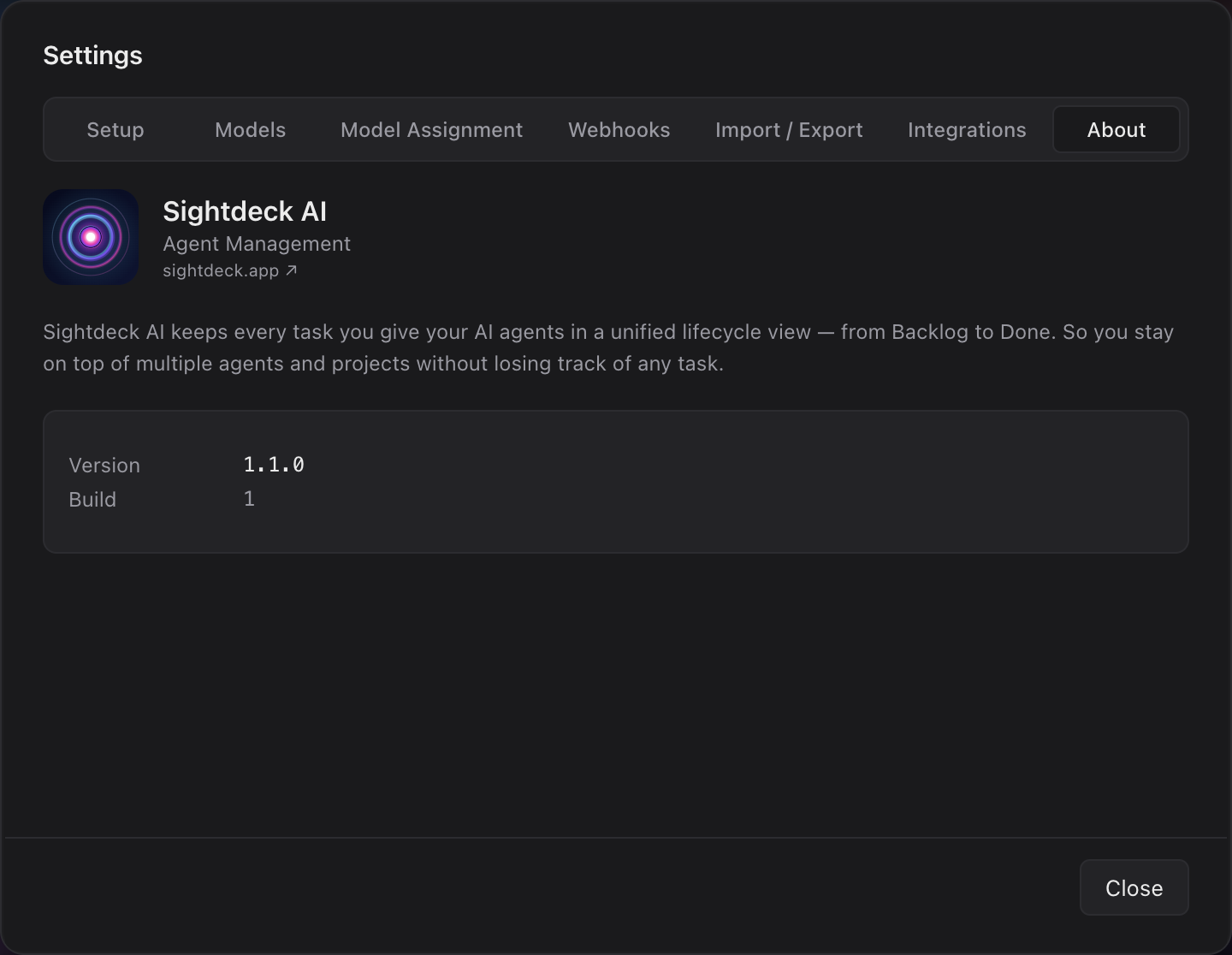
Task: Select the Model Assignment tab
Action: coord(431,130)
